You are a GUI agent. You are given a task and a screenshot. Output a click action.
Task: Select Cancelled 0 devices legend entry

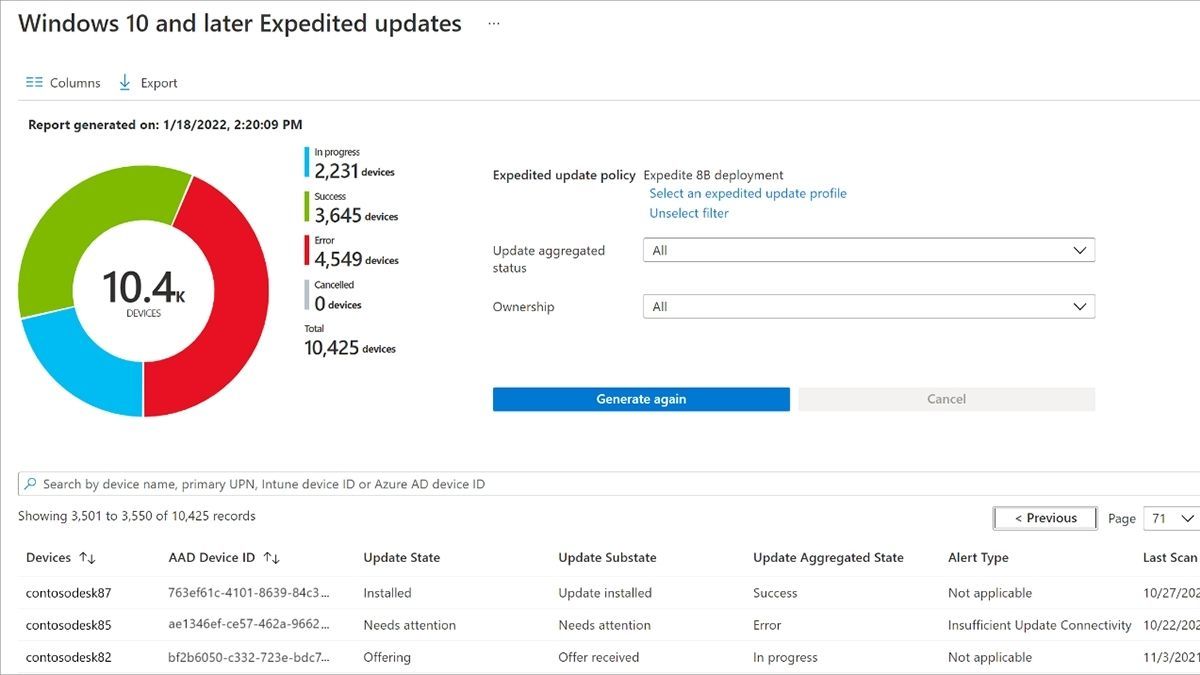click(333, 296)
